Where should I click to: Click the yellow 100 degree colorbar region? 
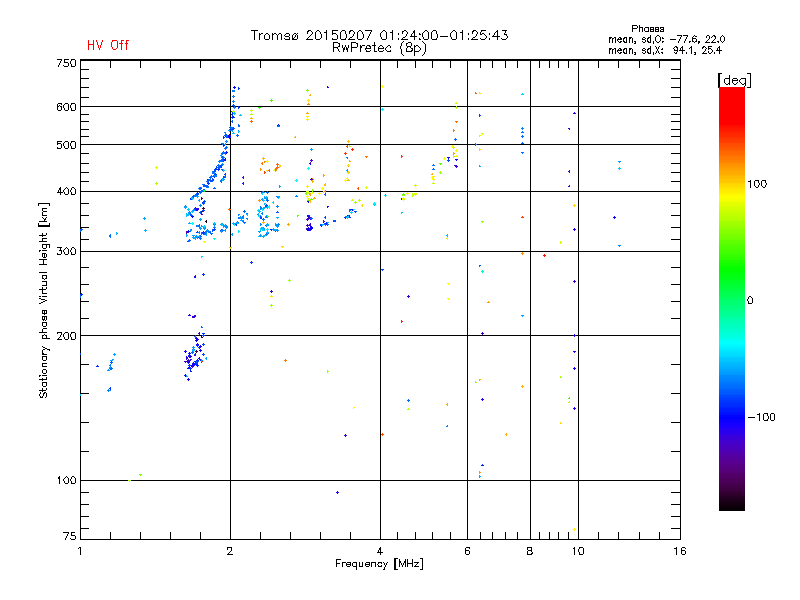732,184
